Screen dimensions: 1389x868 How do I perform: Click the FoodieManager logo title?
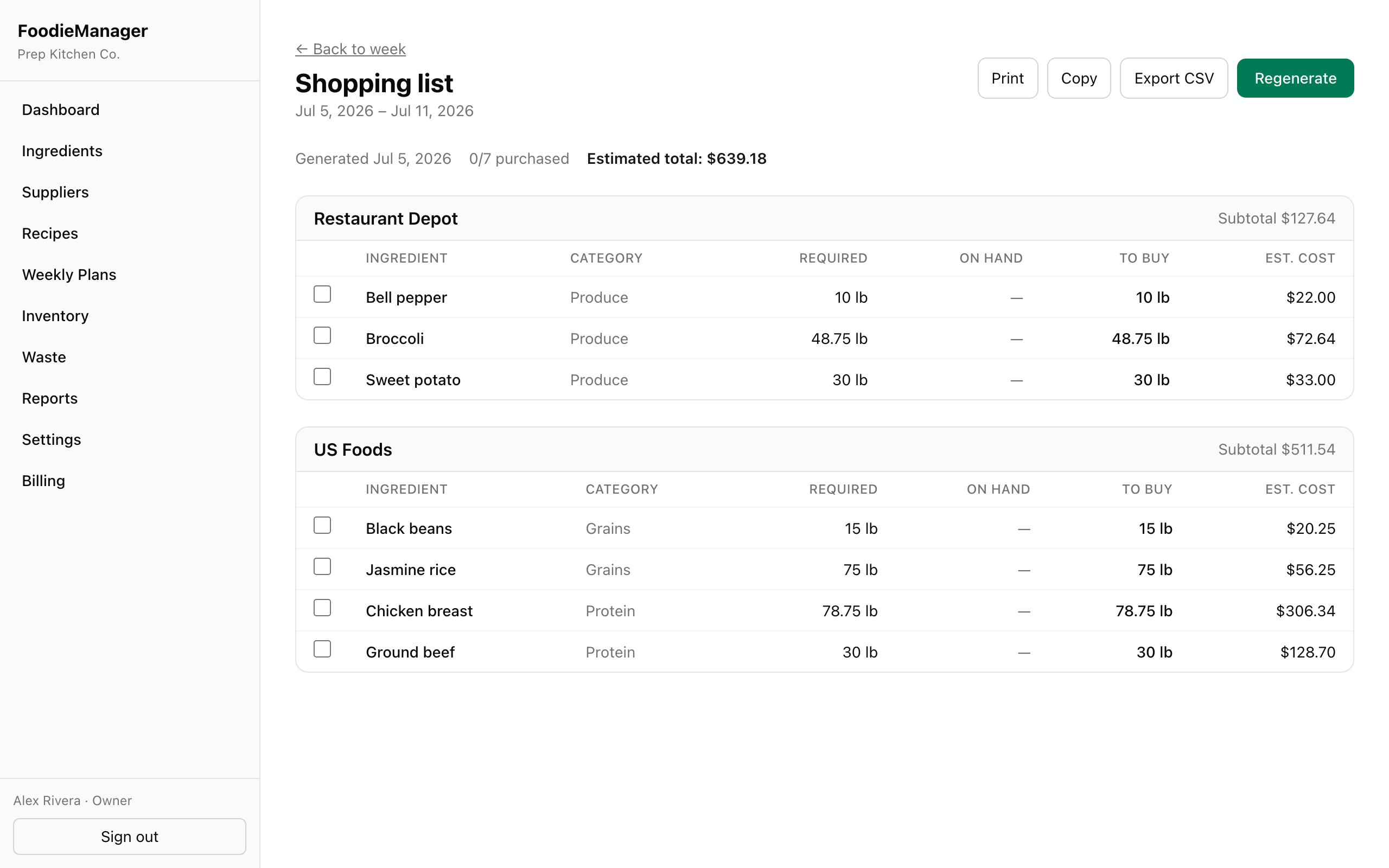(x=82, y=31)
